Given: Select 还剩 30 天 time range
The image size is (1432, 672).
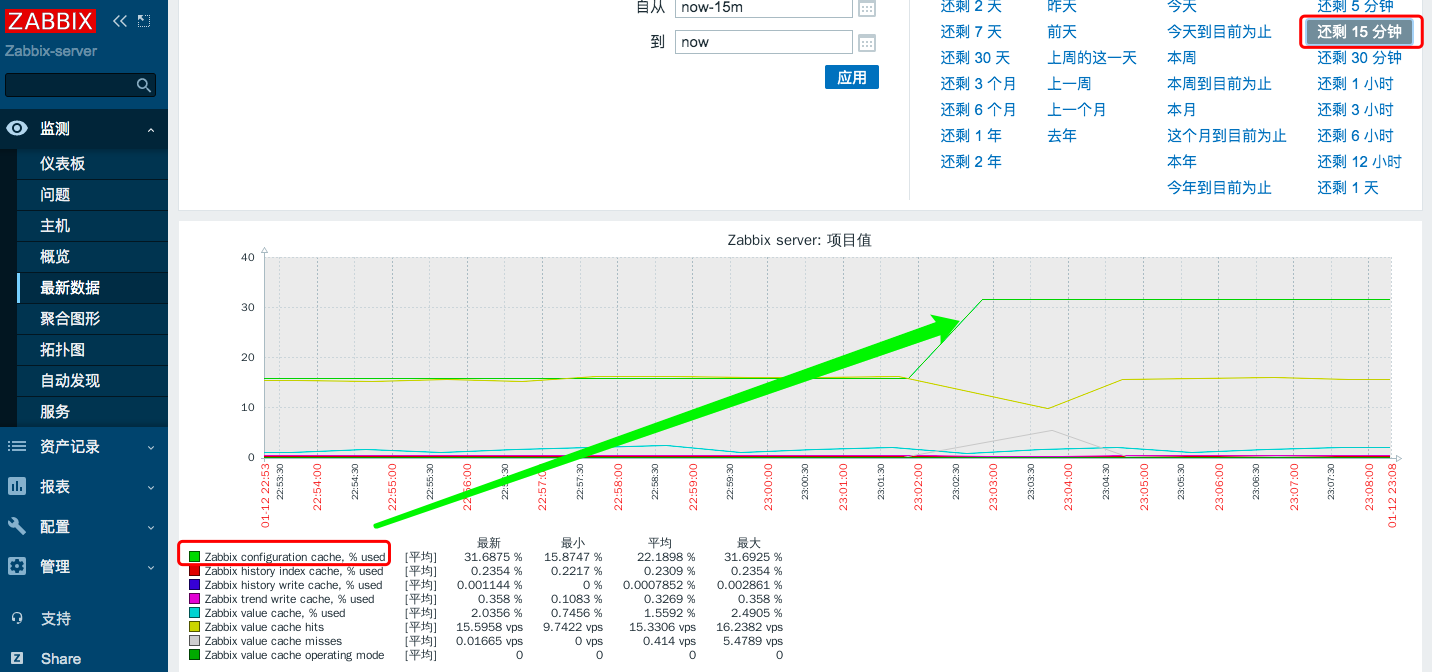Looking at the screenshot, I should (975, 58).
